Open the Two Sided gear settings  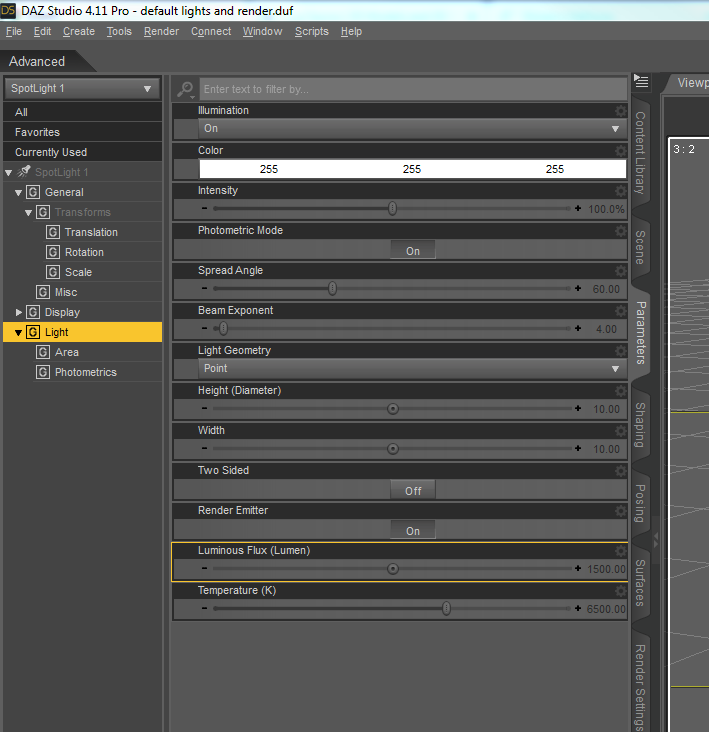pyautogui.click(x=620, y=471)
